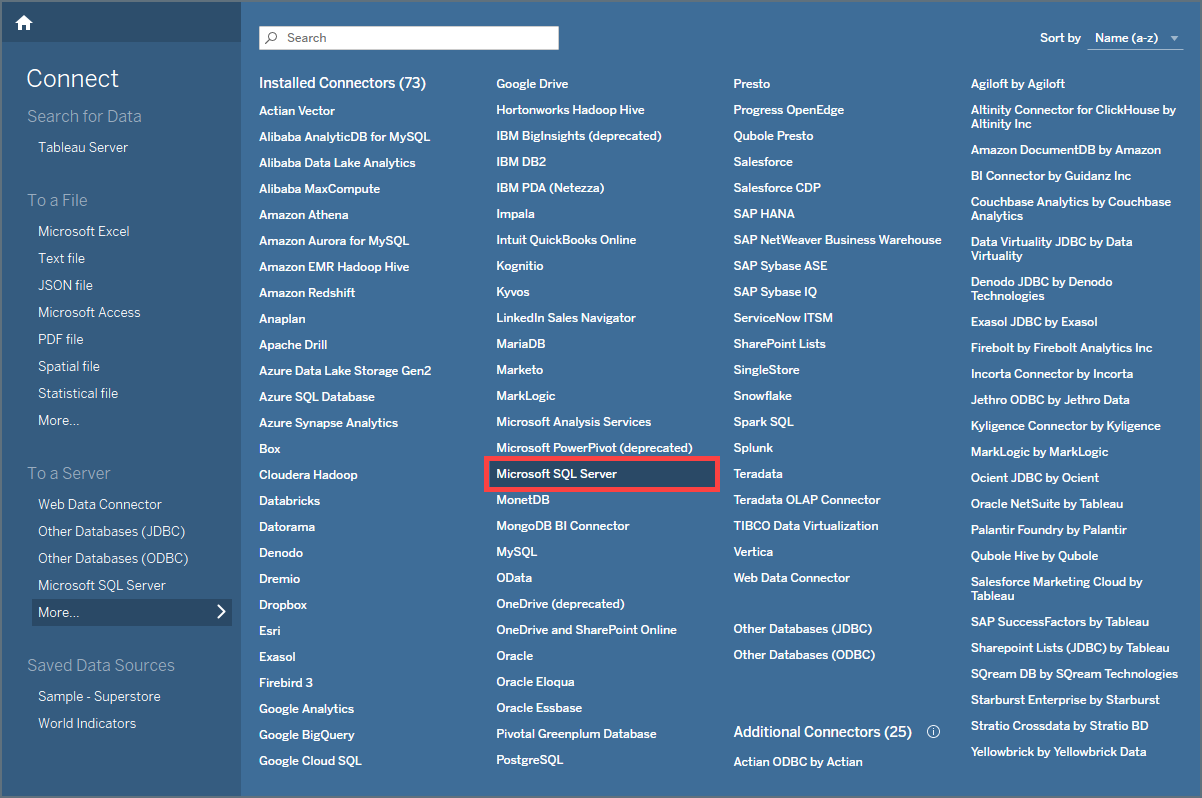This screenshot has height=798, width=1202.
Task: Click the home icon in the top-left corner
Action: (23, 21)
